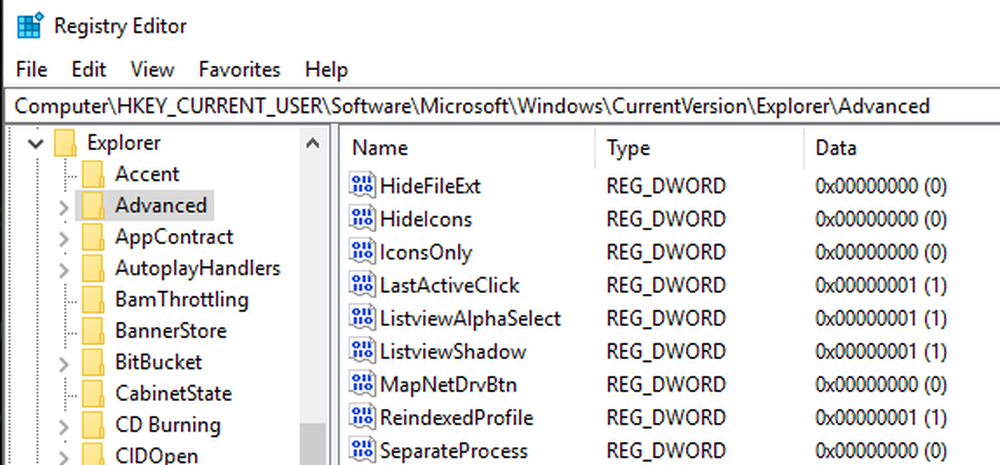Sort values by Name column header
1000x465 pixels.
467,148
